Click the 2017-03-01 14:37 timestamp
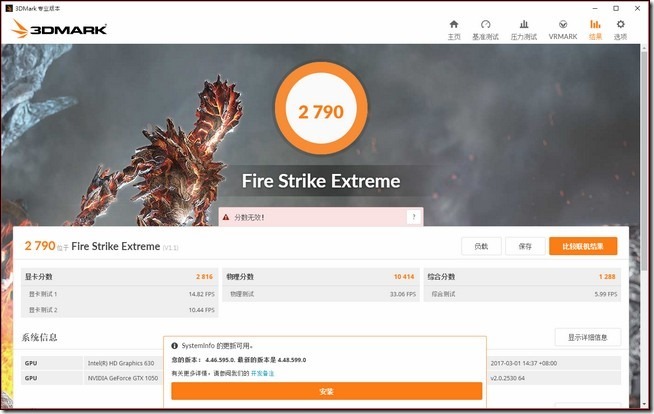This screenshot has width=654, height=414. 523,363
